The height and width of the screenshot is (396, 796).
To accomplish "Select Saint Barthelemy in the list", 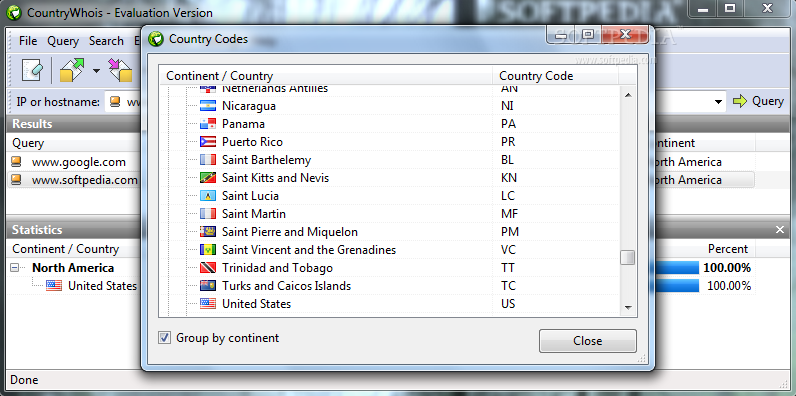I will tap(266, 160).
